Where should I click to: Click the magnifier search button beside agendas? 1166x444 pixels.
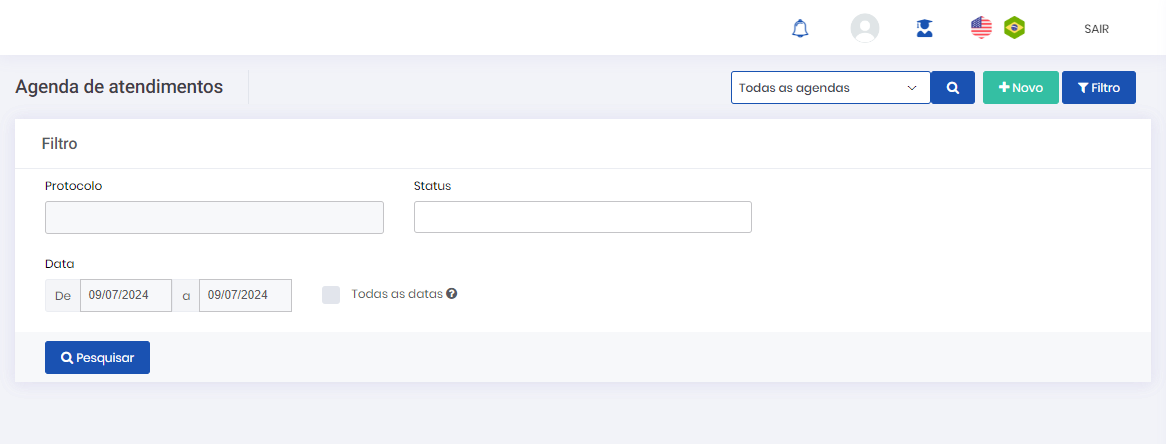tap(953, 88)
